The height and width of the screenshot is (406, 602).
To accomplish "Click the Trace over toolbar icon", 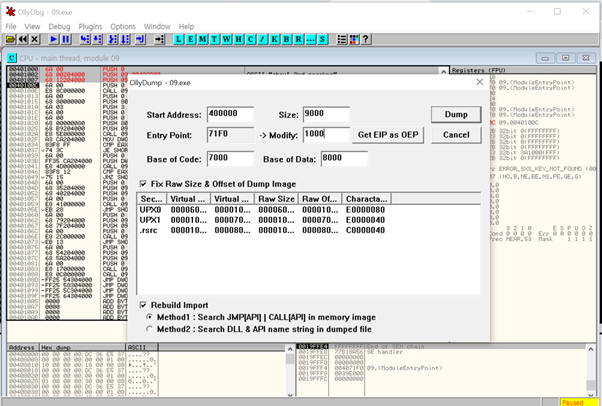I will point(125,39).
